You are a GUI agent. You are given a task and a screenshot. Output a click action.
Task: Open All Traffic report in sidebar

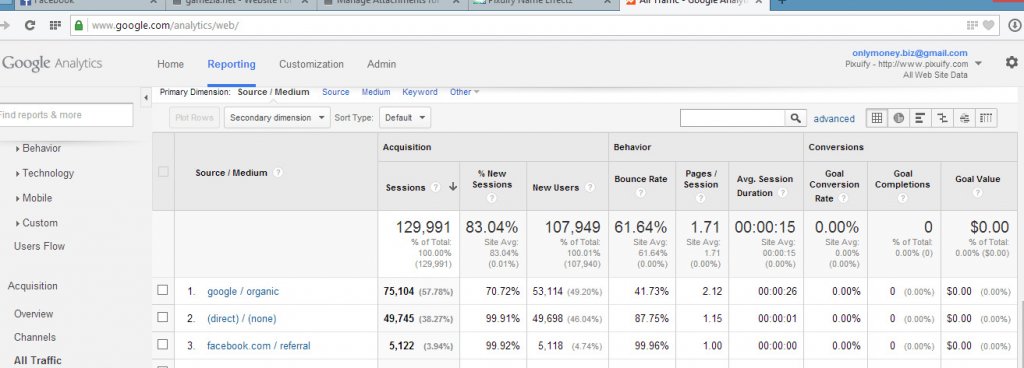[37, 360]
